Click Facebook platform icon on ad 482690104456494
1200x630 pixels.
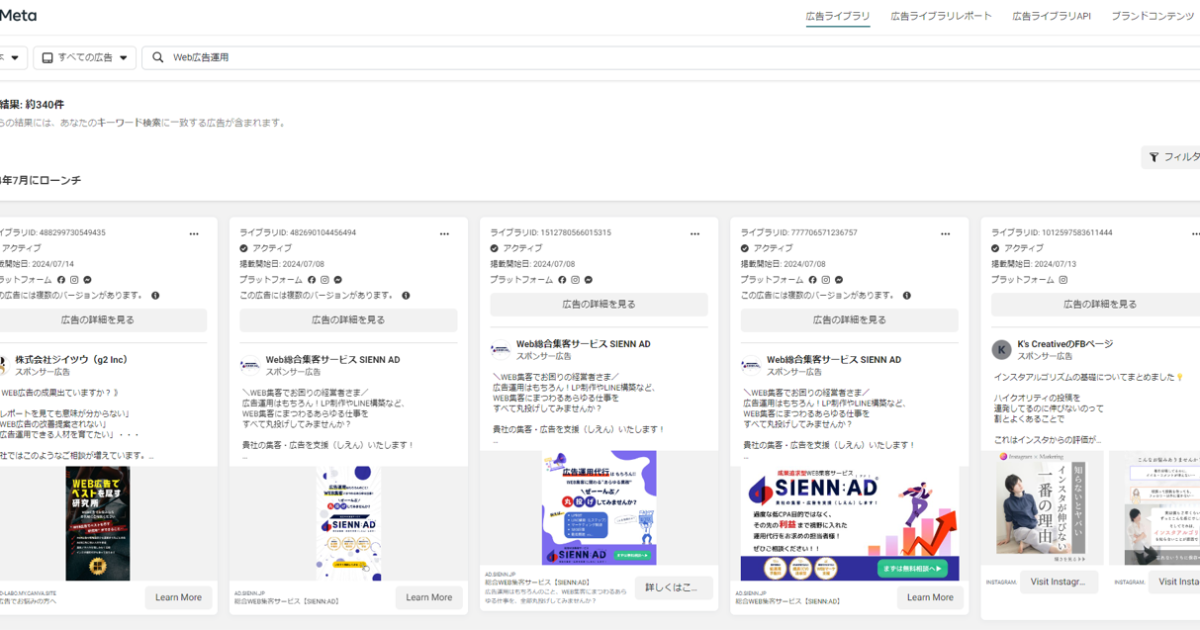click(311, 280)
